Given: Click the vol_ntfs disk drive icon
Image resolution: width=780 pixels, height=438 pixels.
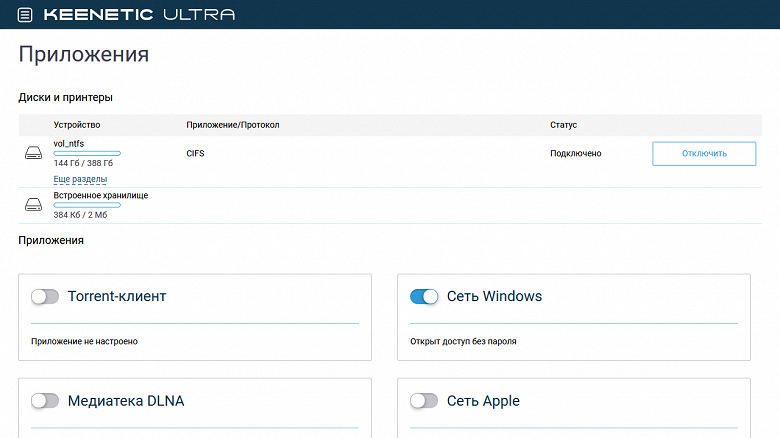Looking at the screenshot, I should (34, 153).
